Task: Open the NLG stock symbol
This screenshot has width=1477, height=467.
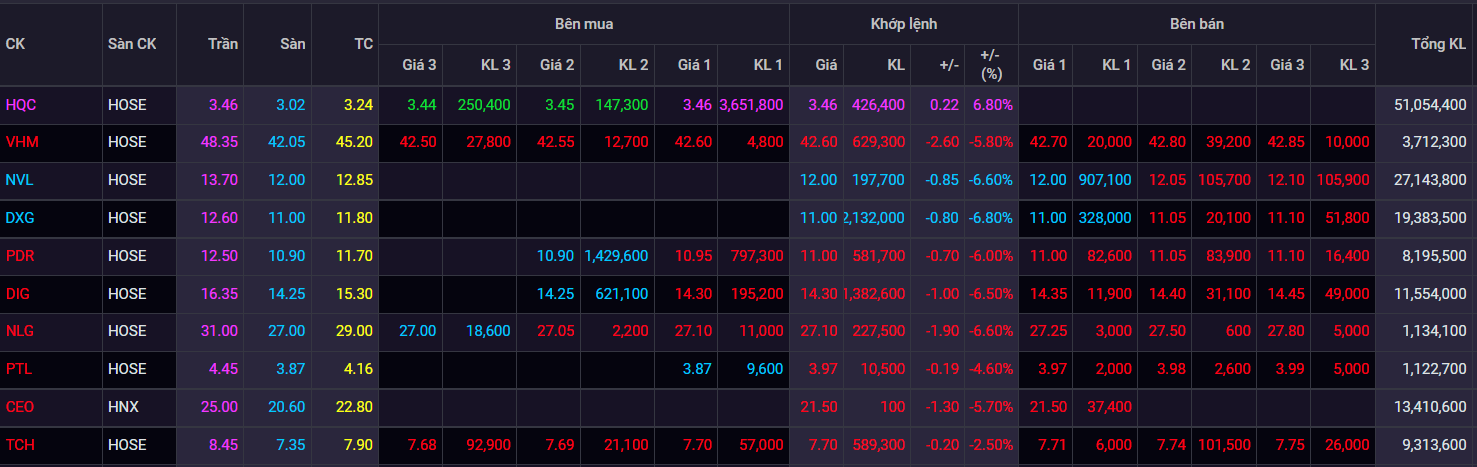Action: point(20,331)
